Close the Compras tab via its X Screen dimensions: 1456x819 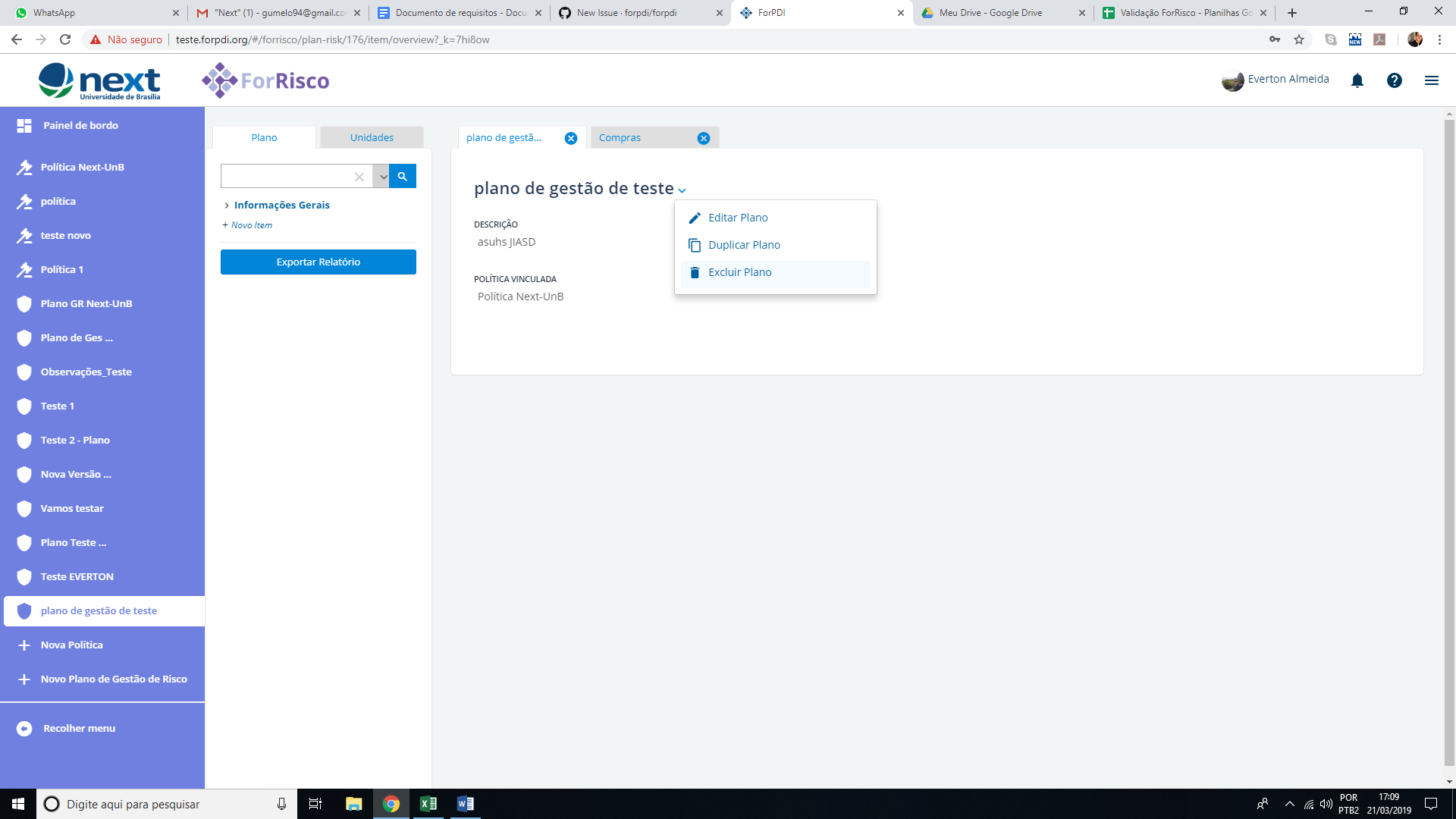click(x=703, y=138)
